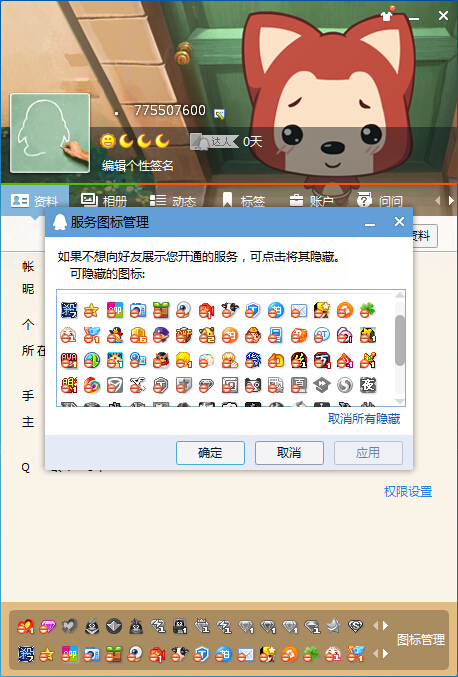Viewport: 458px width, 677px height.
Task: Click the red hearts icon in the bottom icon bar
Action: (25, 626)
